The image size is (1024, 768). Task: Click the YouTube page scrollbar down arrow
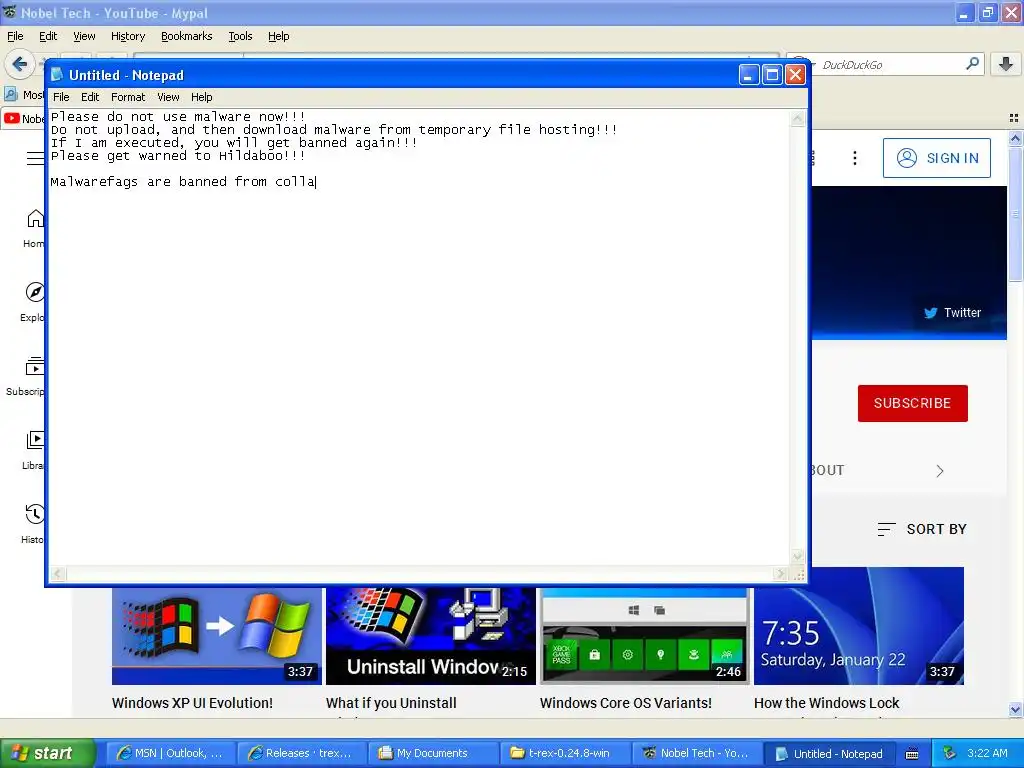[x=1015, y=709]
